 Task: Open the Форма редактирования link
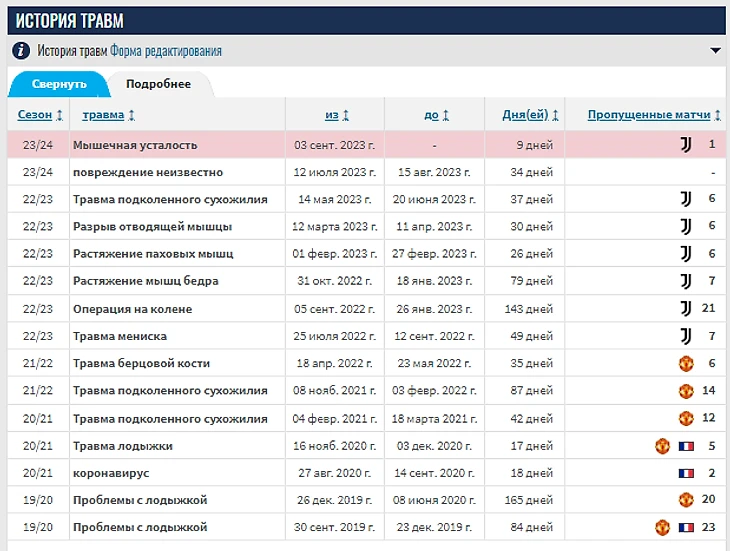(x=166, y=51)
